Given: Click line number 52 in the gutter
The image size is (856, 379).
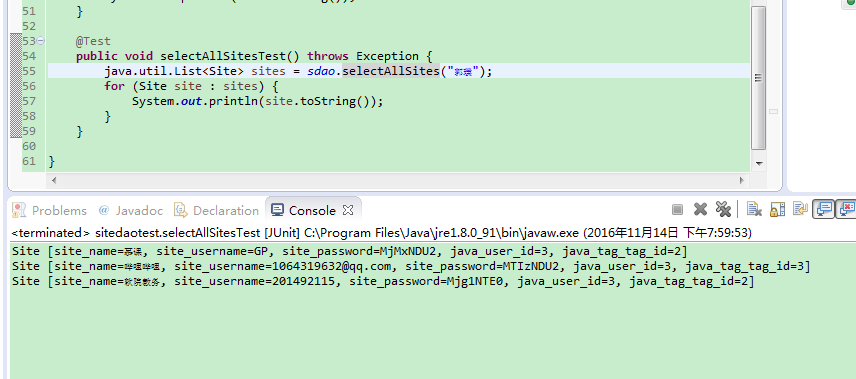Looking at the screenshot, I should click(28, 26).
